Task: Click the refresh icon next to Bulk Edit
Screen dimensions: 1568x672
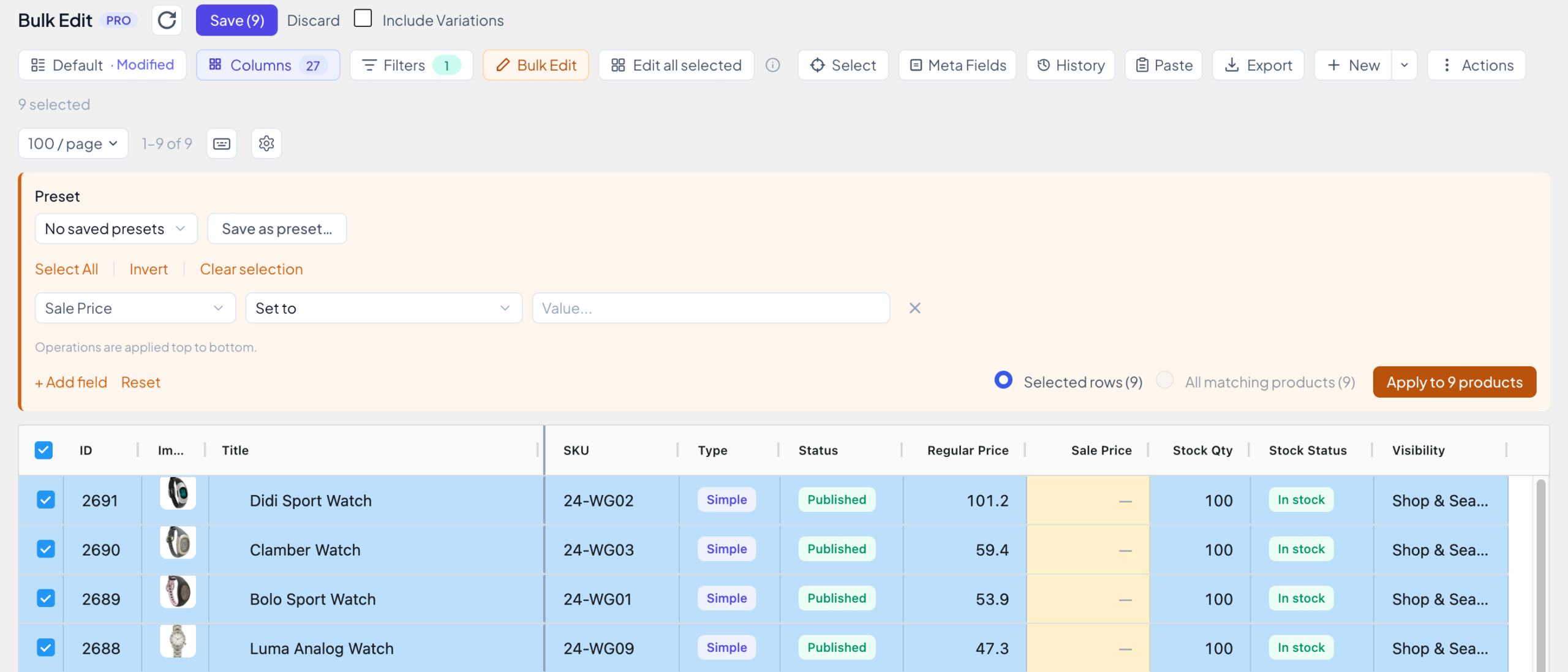Action: [167, 20]
